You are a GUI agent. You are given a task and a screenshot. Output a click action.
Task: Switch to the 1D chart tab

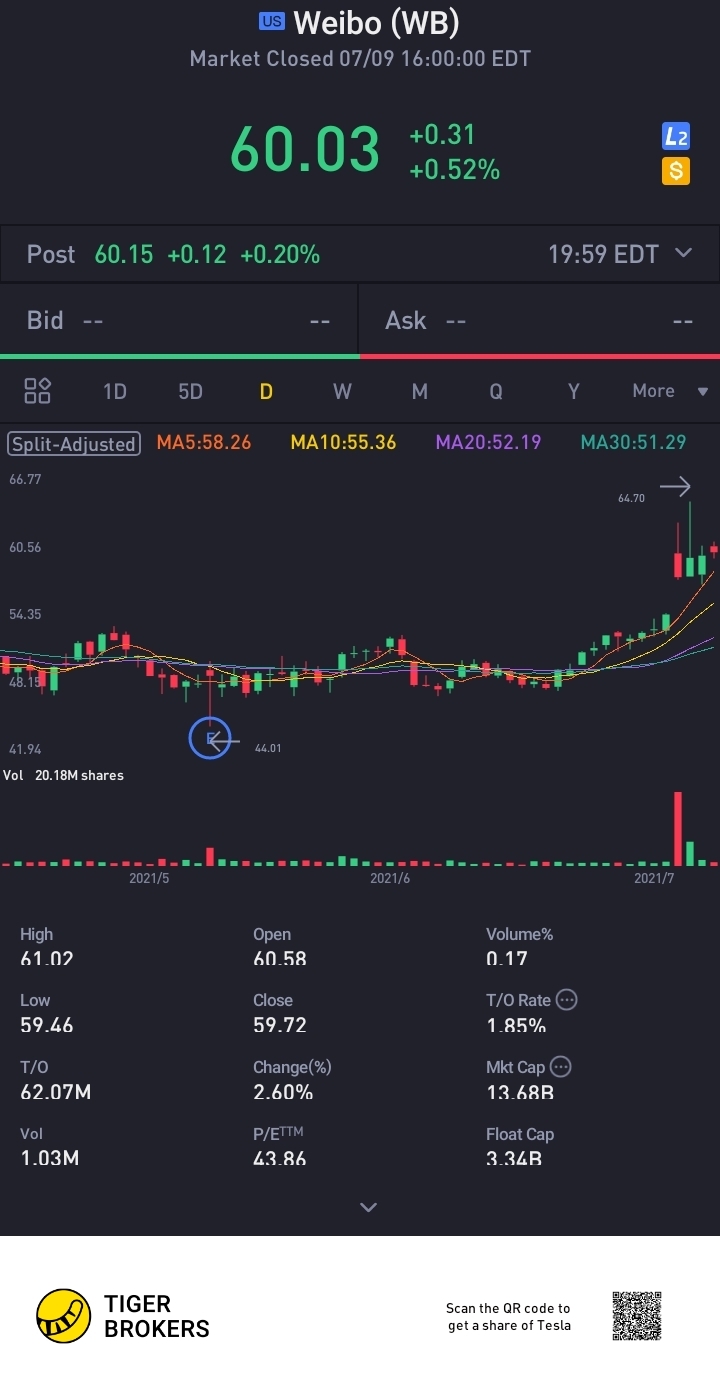pos(115,391)
